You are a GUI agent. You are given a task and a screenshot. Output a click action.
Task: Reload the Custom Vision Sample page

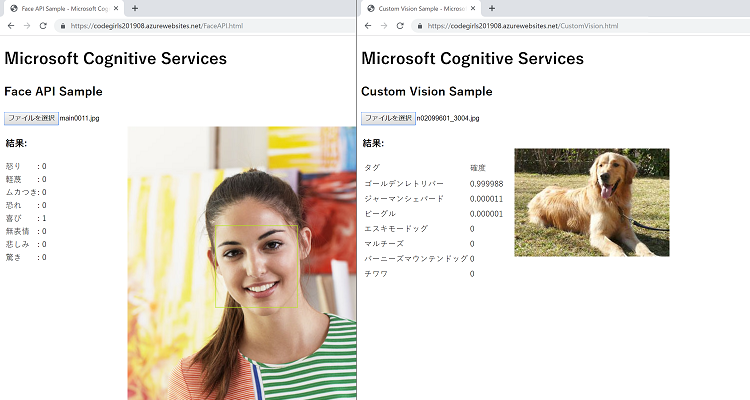[x=400, y=26]
